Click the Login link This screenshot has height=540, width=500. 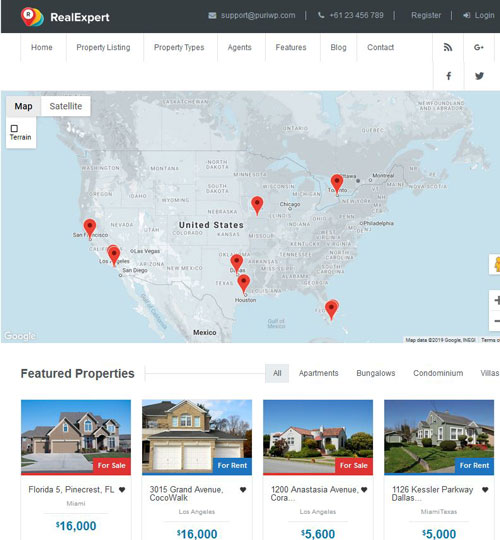pyautogui.click(x=479, y=15)
